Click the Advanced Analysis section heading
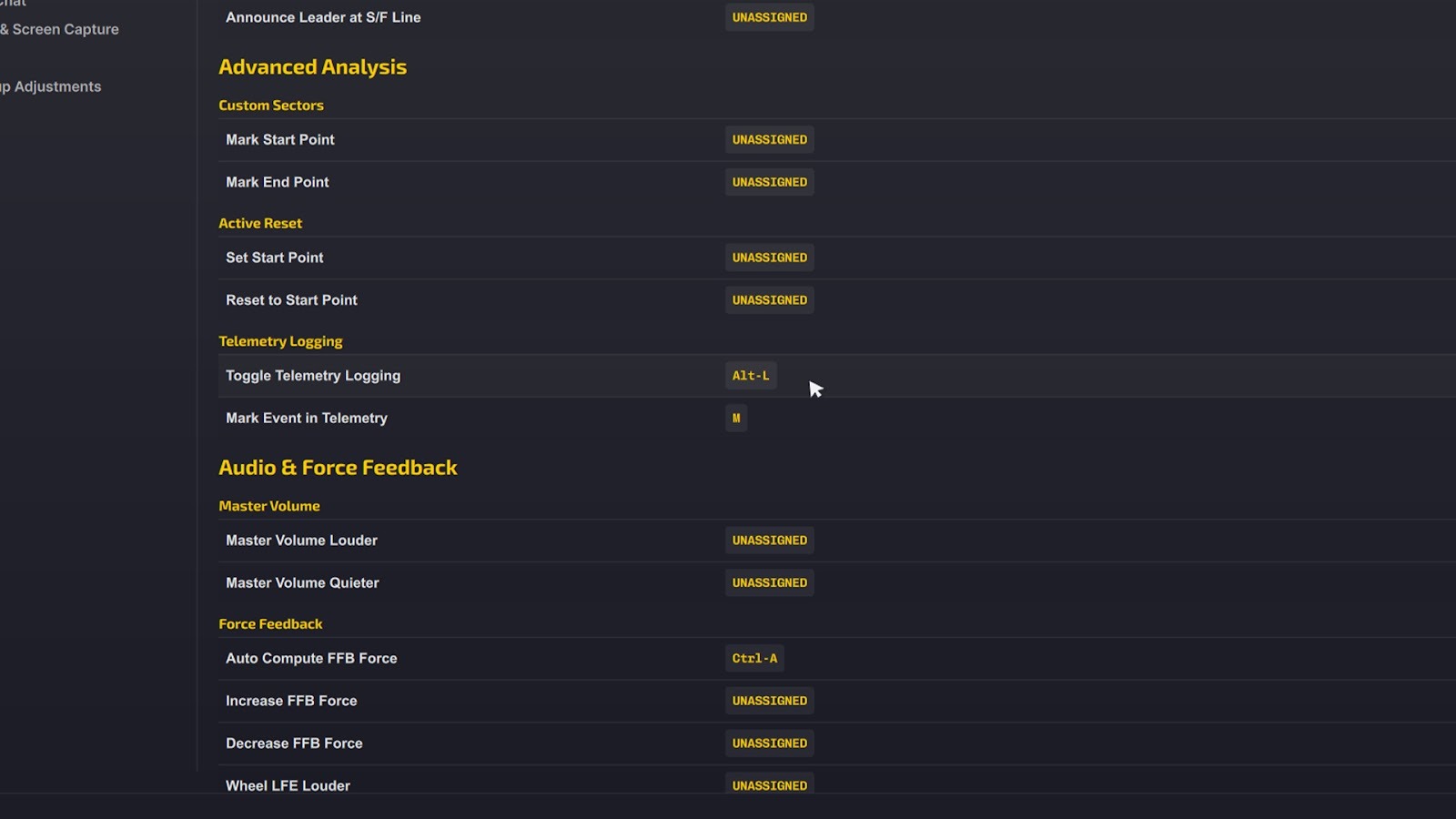Screen dimensions: 1456x819 tap(312, 66)
